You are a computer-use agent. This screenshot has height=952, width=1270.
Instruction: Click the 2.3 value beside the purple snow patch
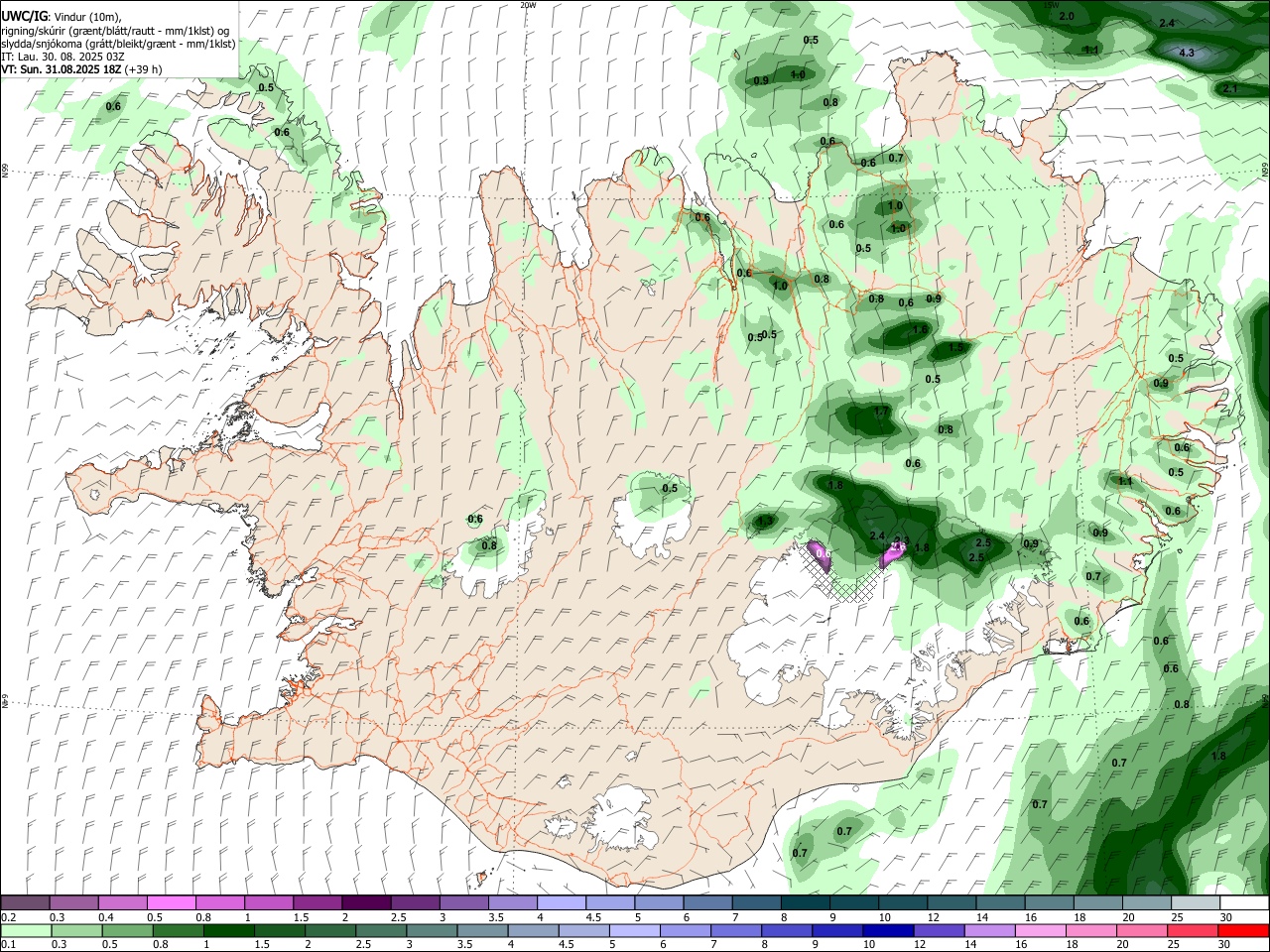pyautogui.click(x=901, y=541)
